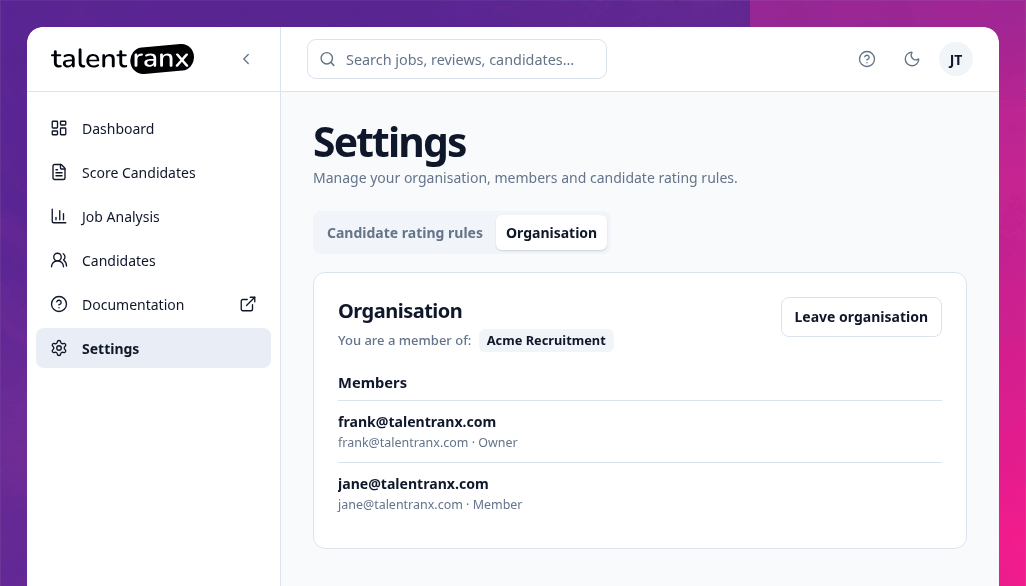1026x586 pixels.
Task: Click the Documentation question circle icon
Action: coord(59,304)
